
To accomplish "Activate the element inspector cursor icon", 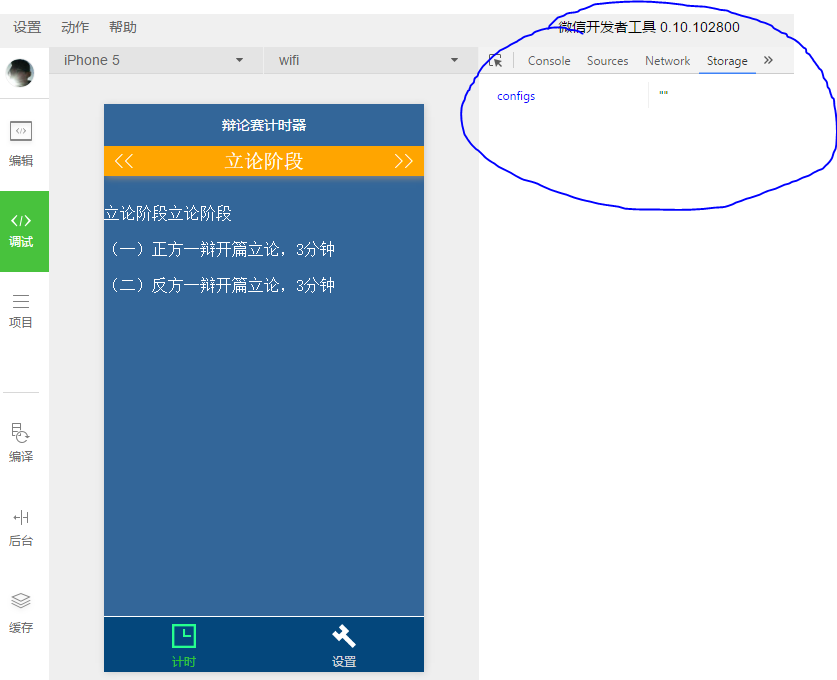I will tap(495, 61).
